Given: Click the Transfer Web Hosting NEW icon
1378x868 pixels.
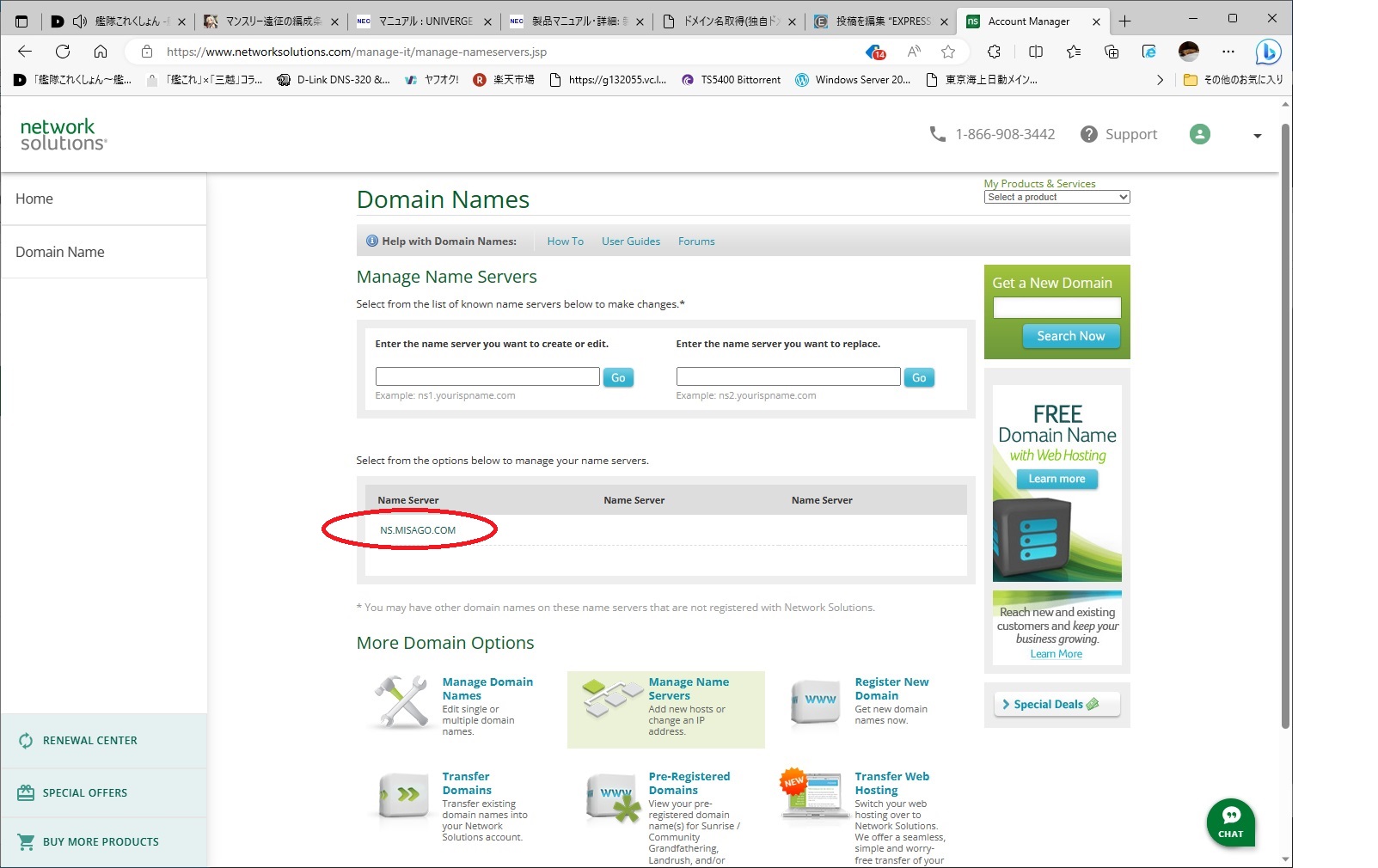Looking at the screenshot, I should tap(812, 792).
